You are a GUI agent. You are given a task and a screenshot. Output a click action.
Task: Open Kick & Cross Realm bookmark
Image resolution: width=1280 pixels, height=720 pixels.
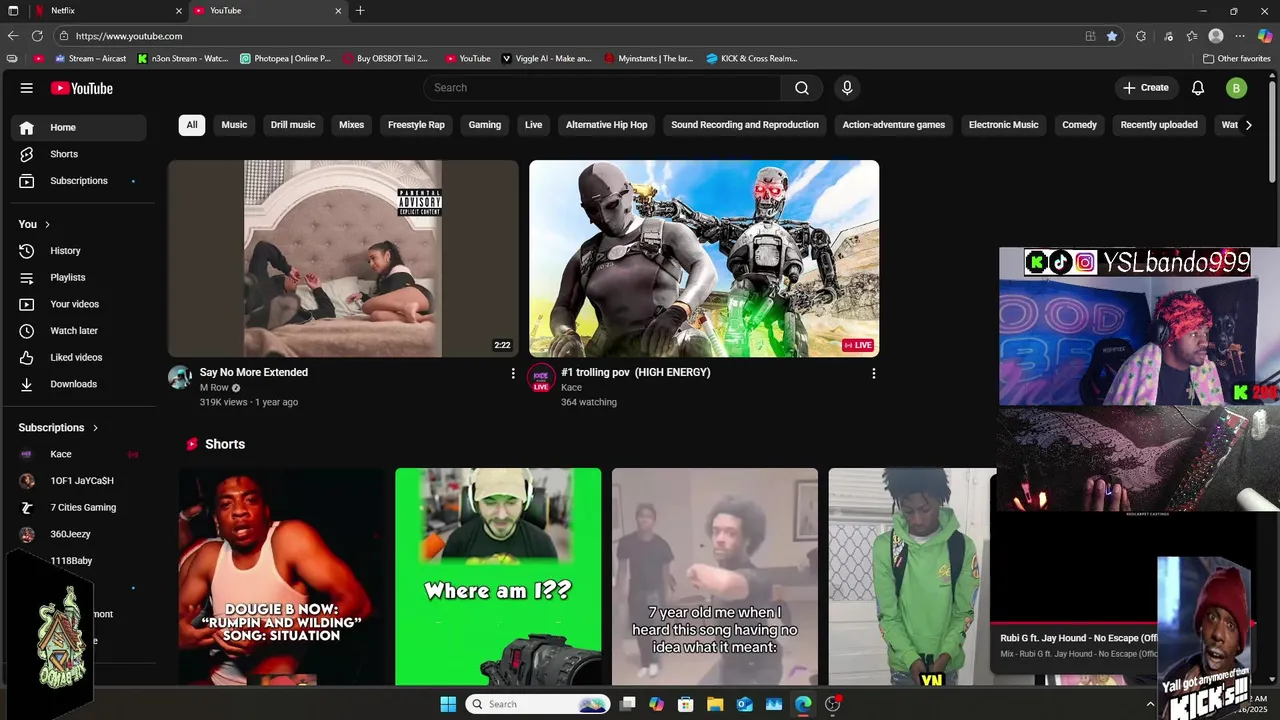752,58
